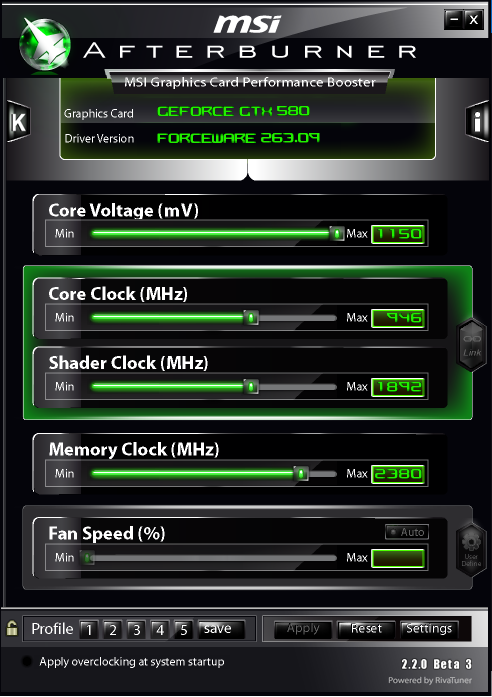Open the Settings dialog

pyautogui.click(x=429, y=629)
